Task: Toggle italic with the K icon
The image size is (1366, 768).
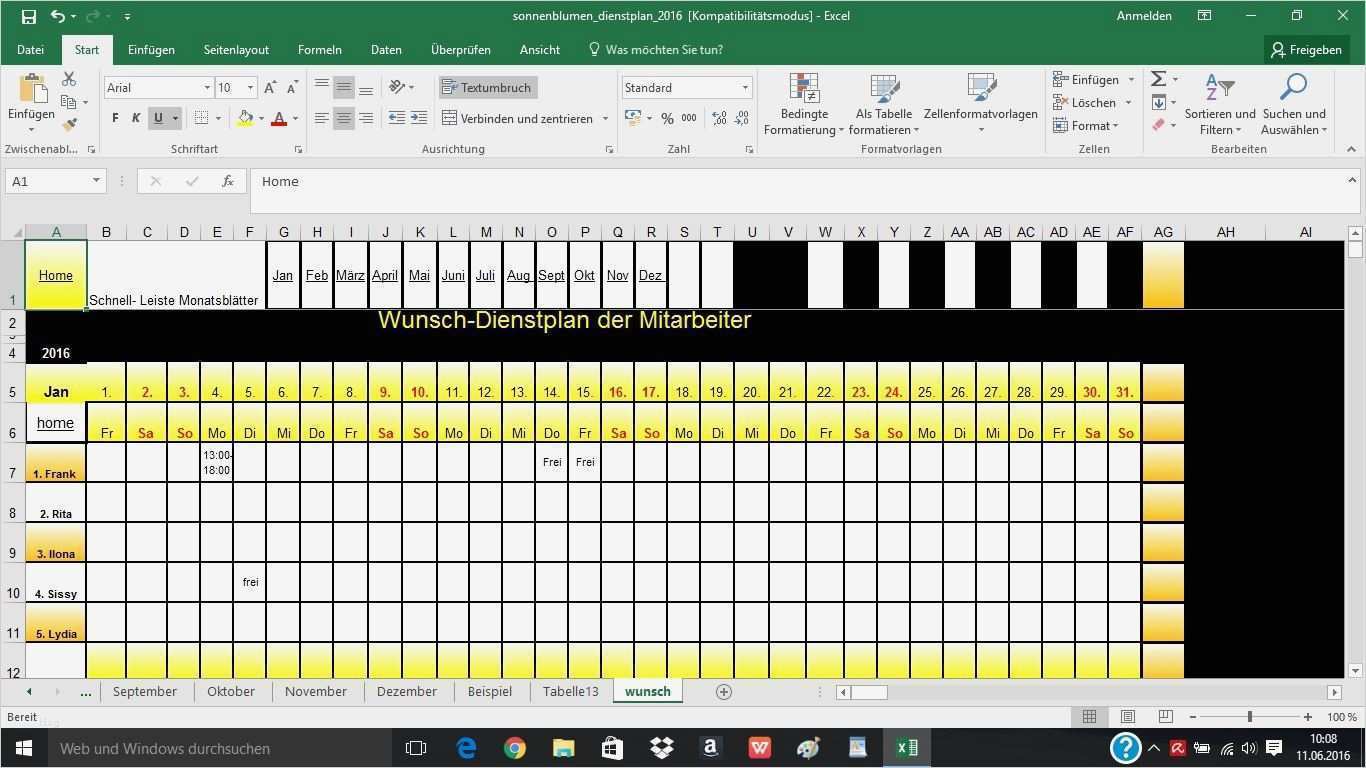Action: click(136, 118)
